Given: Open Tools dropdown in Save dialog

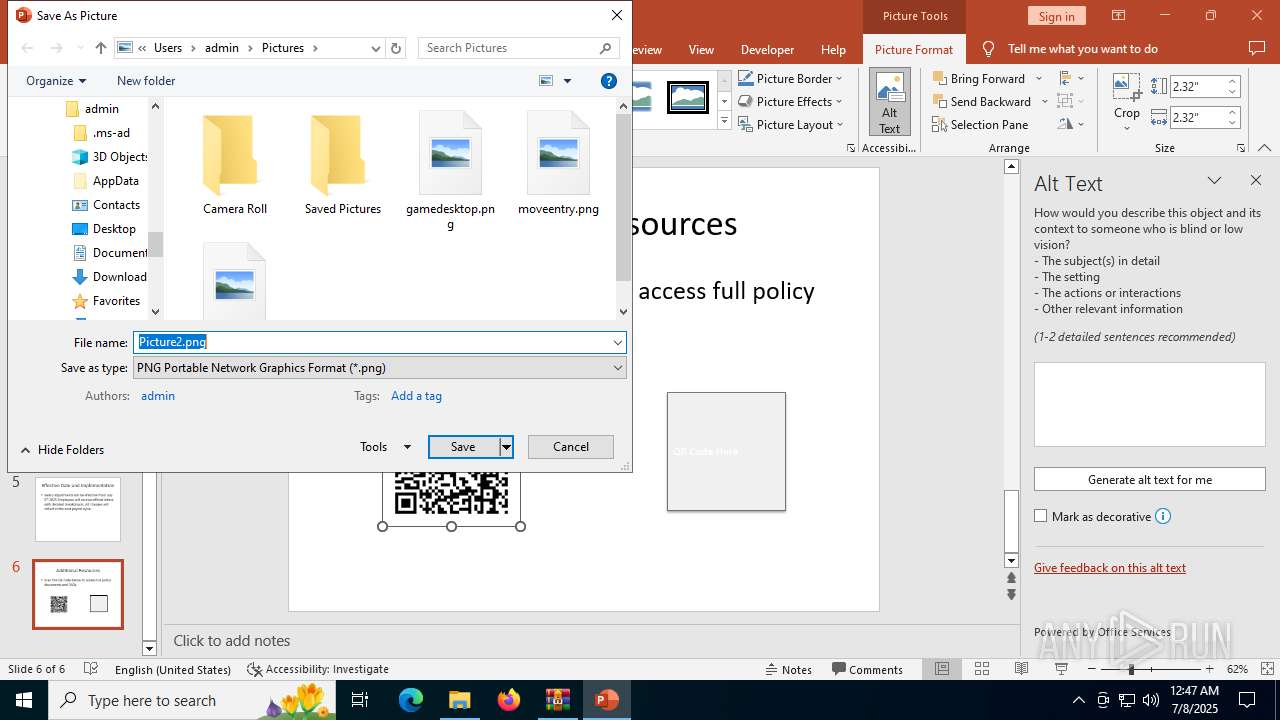Looking at the screenshot, I should click(x=385, y=447).
